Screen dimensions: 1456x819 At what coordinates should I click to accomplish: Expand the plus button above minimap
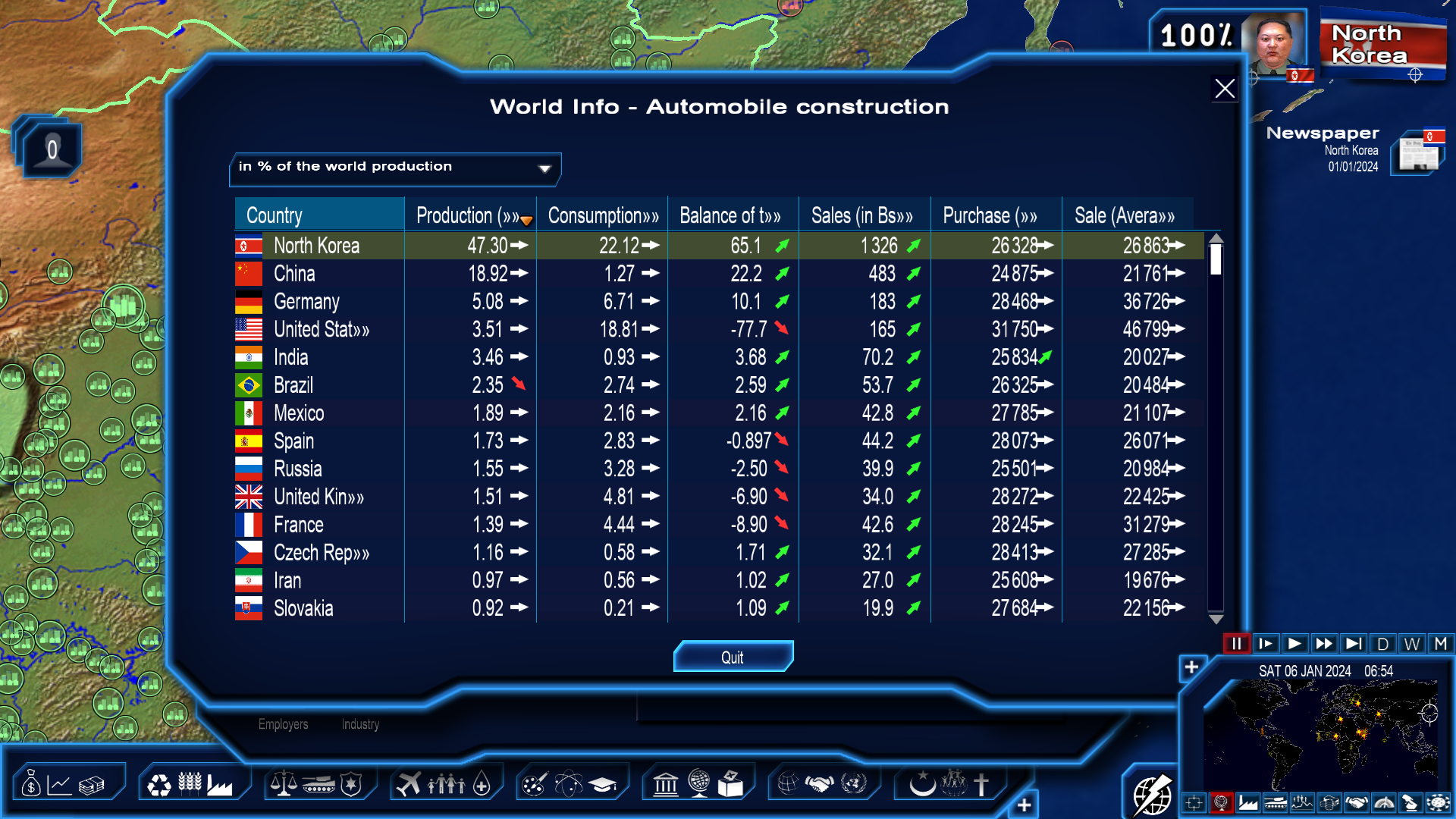pyautogui.click(x=1191, y=667)
